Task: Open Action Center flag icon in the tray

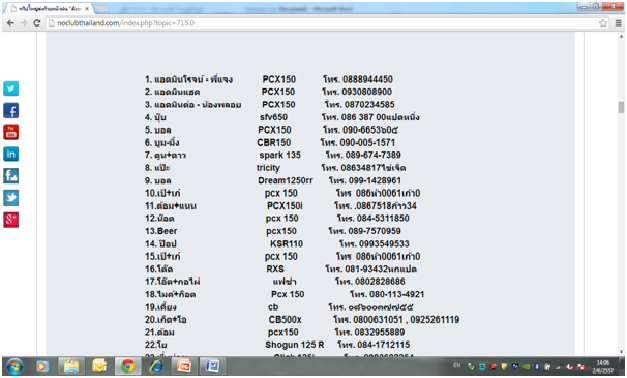Action: pos(581,366)
